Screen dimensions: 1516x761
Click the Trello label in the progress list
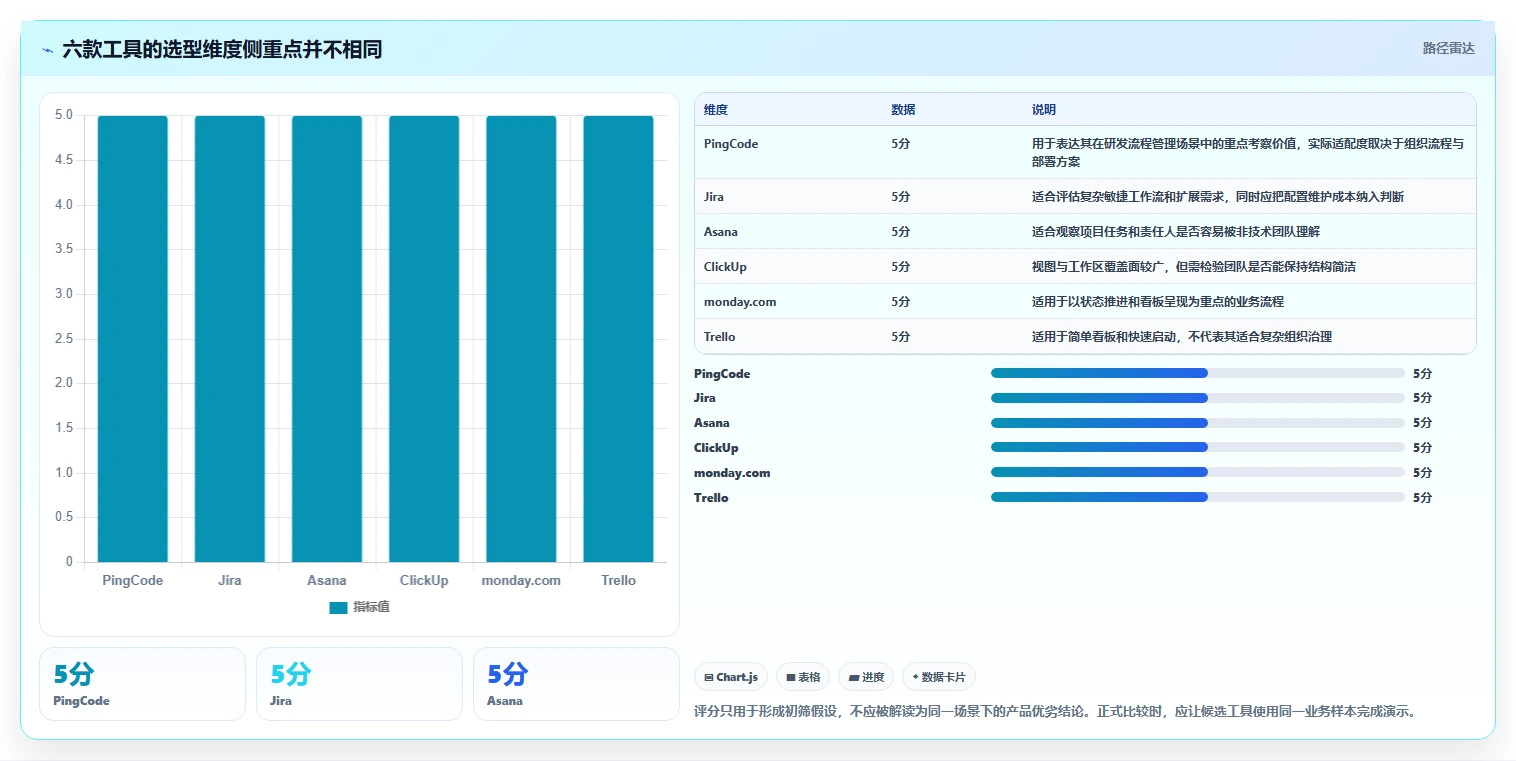point(711,498)
